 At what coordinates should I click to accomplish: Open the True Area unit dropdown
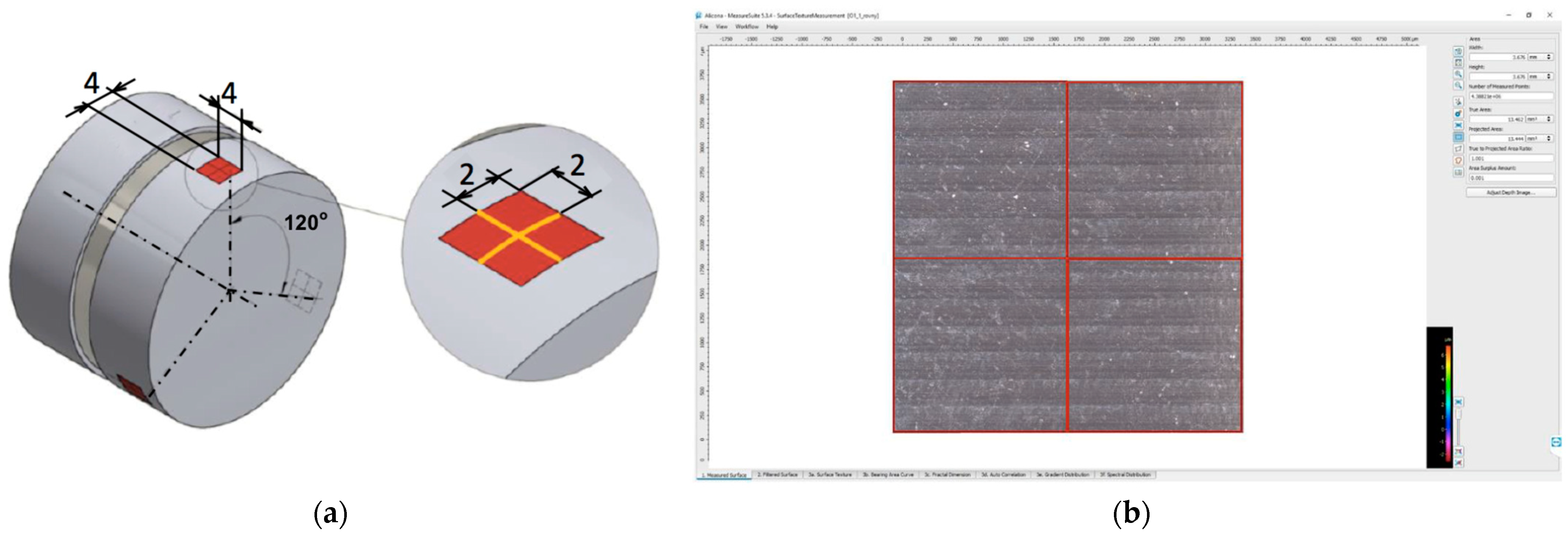click(1539, 119)
